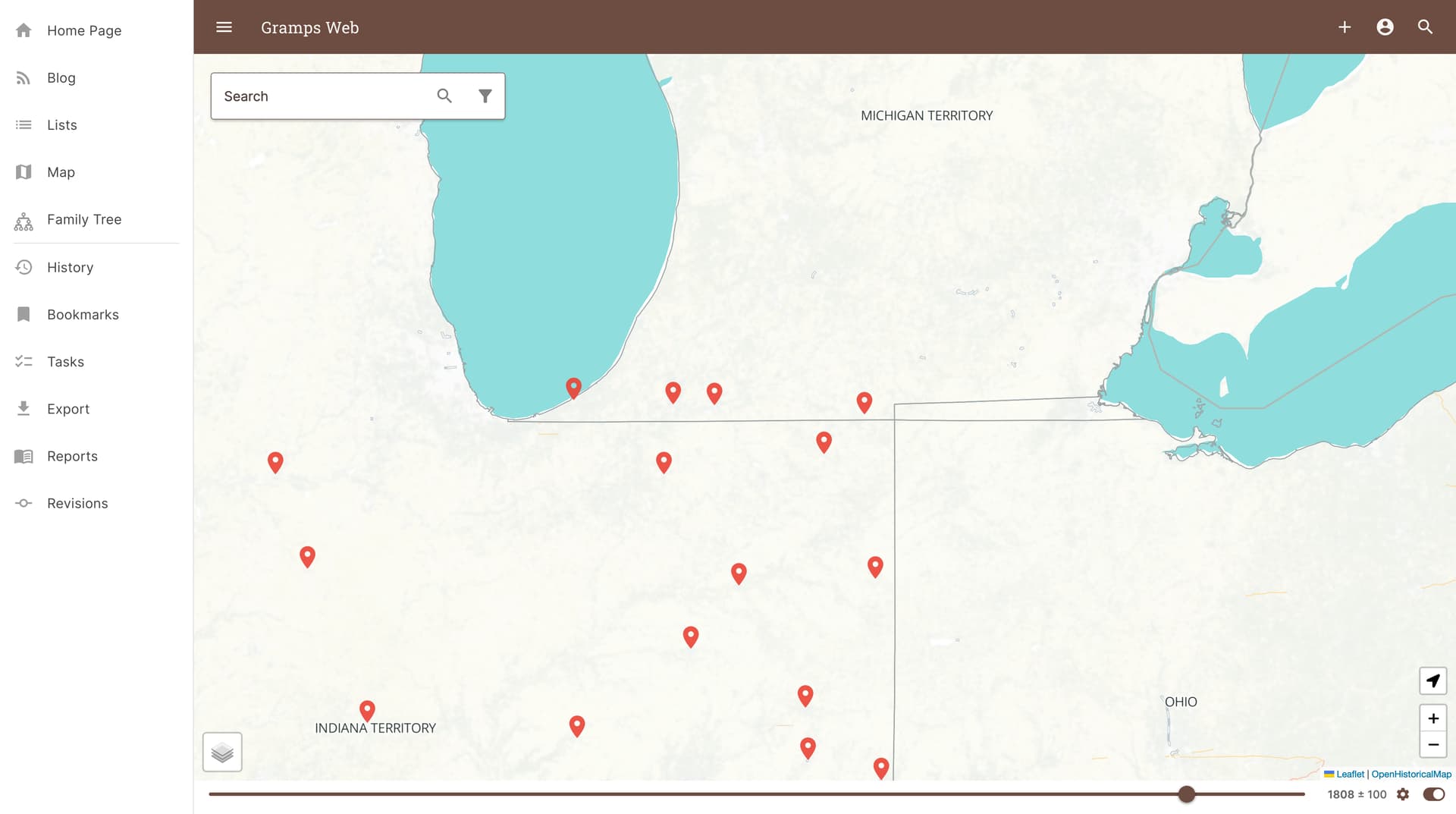Click the top bar search icon
Image resolution: width=1456 pixels, height=814 pixels.
1425,27
